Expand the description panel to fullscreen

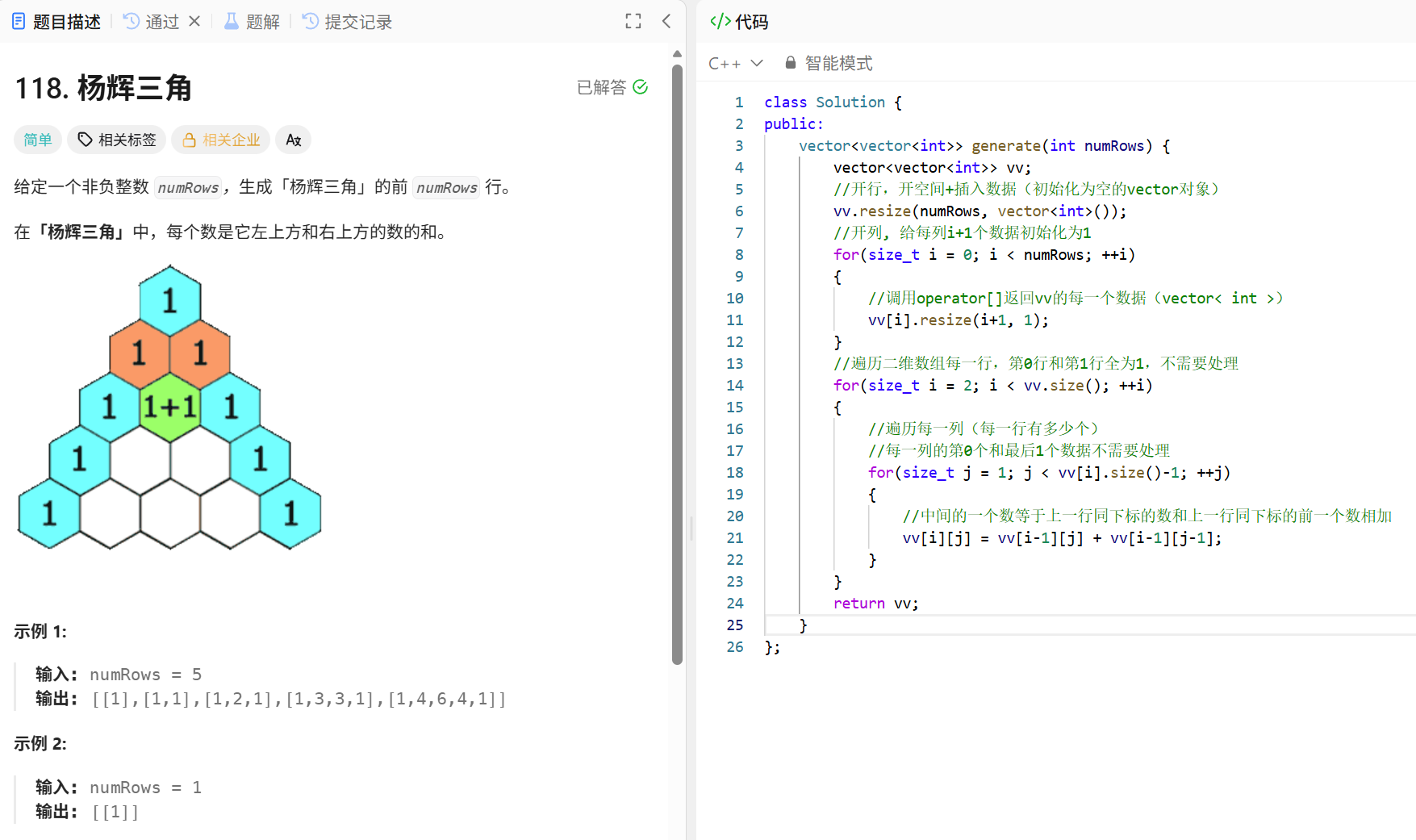[x=633, y=21]
